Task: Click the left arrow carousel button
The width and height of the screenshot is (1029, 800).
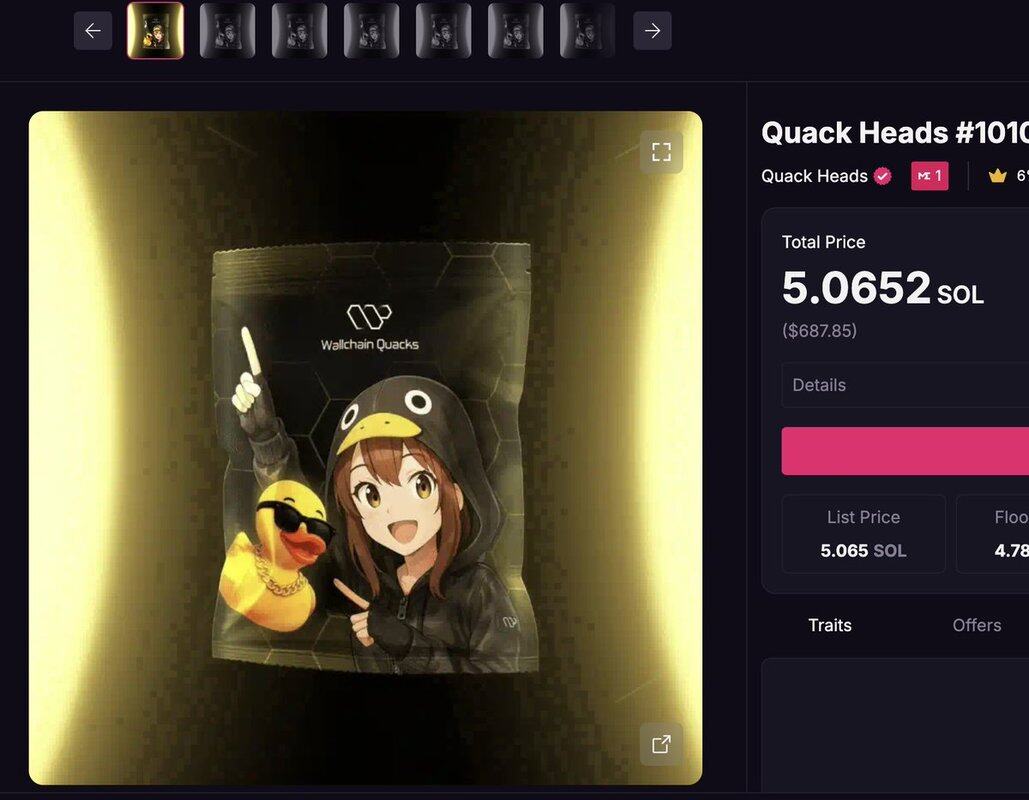Action: (x=93, y=30)
